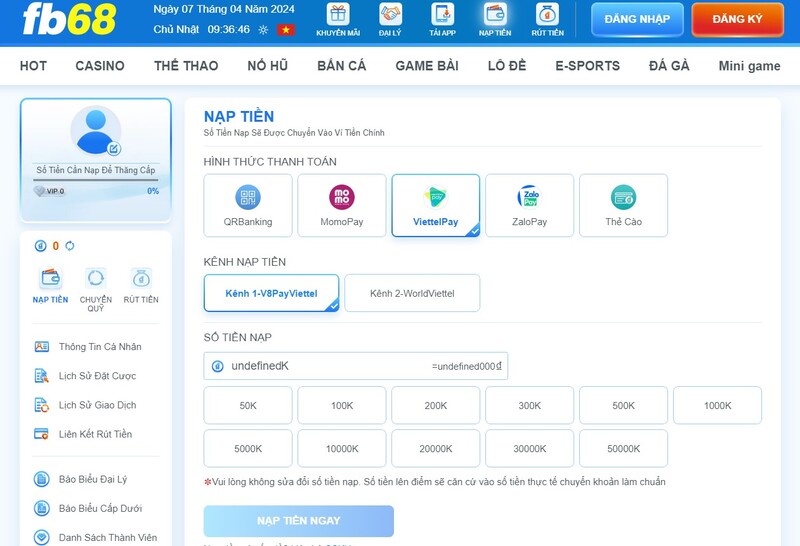Click the Đăng Ký register button
Image resolution: width=800 pixels, height=546 pixels.
pyautogui.click(x=737, y=19)
